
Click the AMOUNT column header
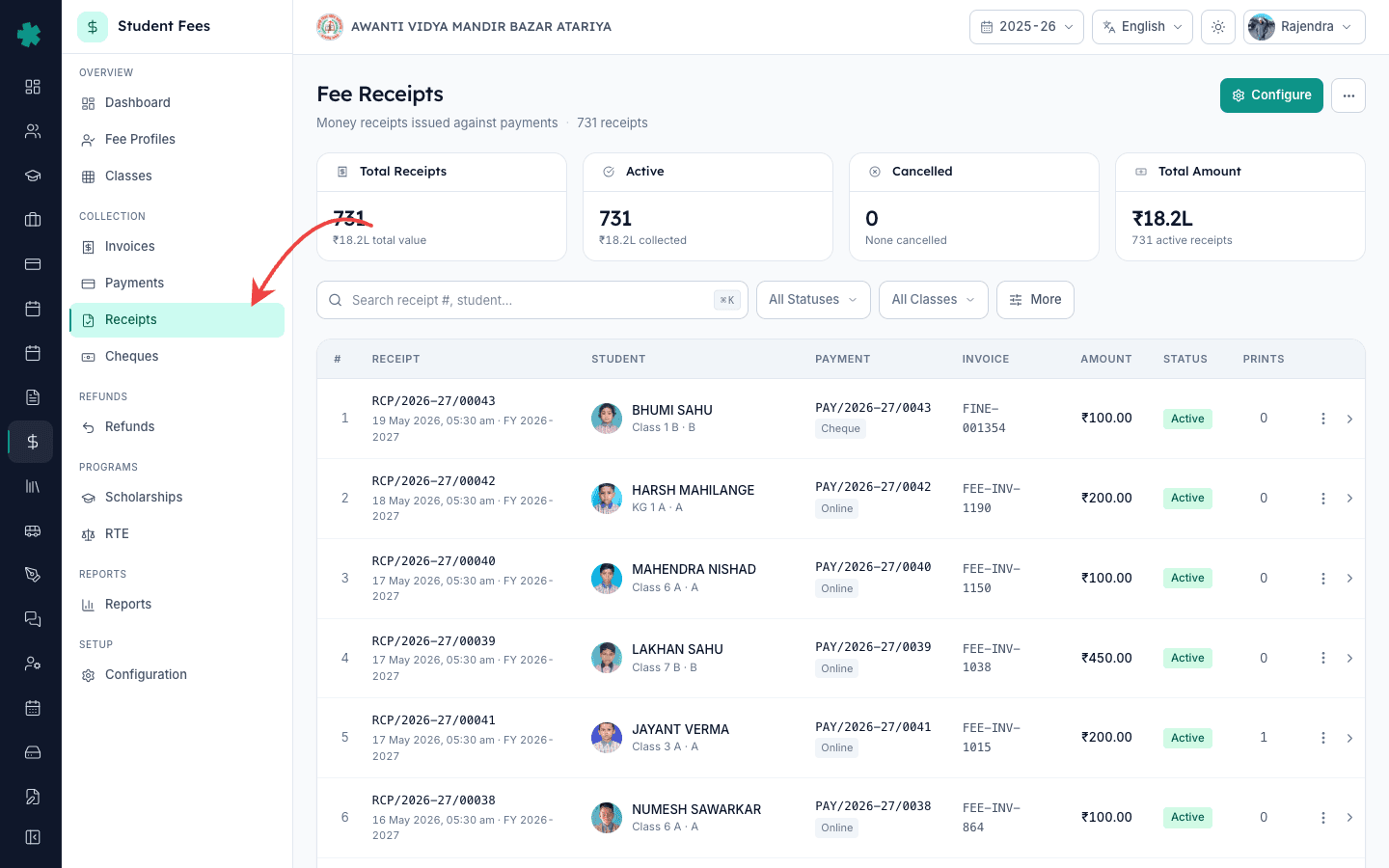[x=1106, y=359]
